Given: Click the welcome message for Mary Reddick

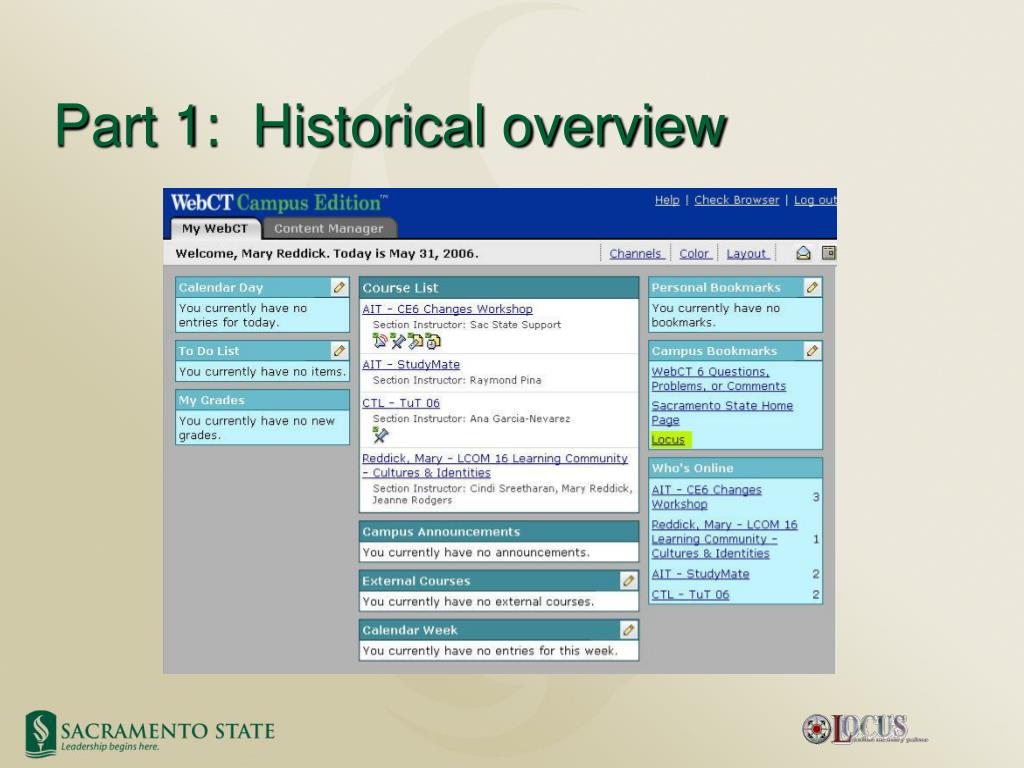Looking at the screenshot, I should 327,253.
